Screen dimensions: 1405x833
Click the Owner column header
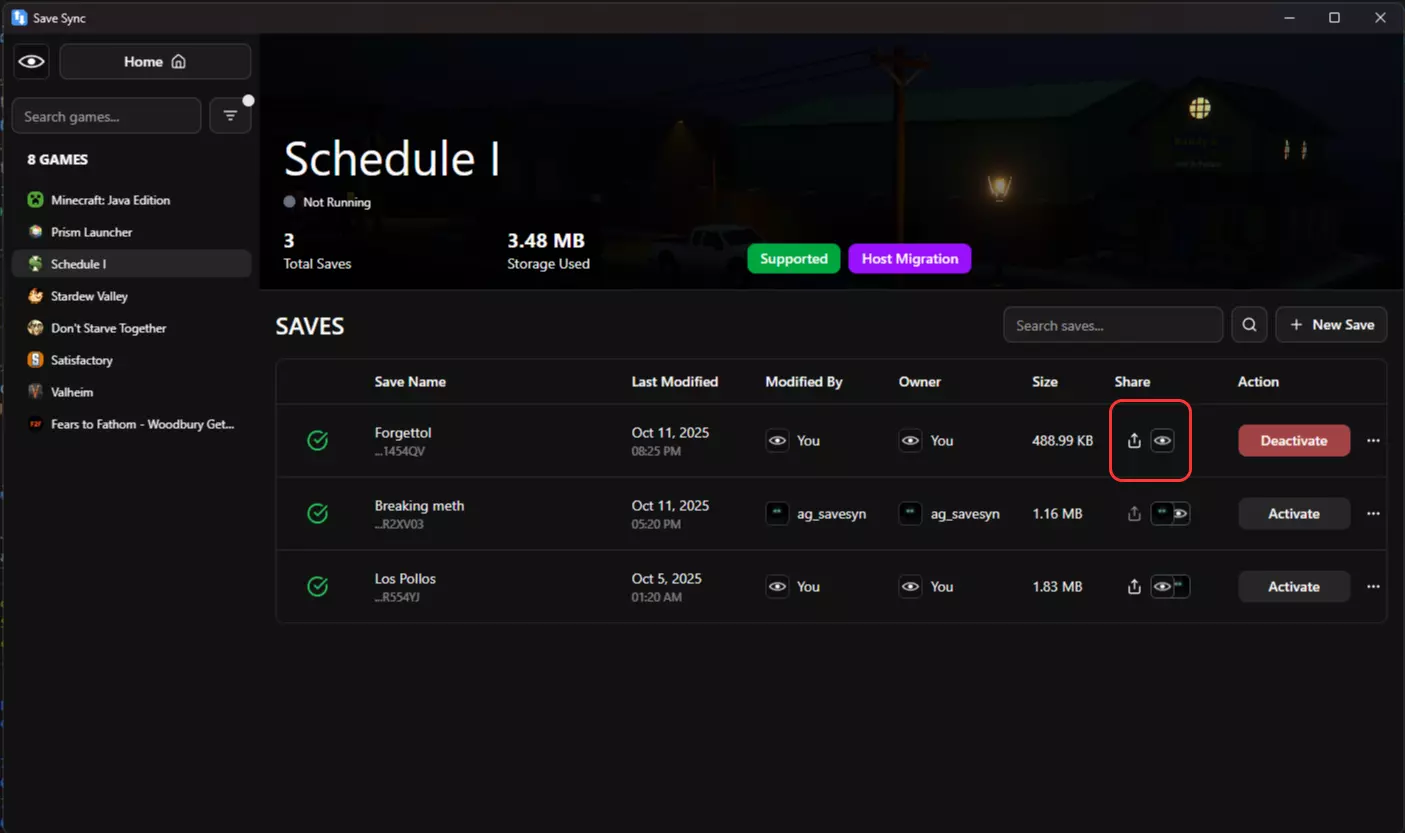(920, 382)
